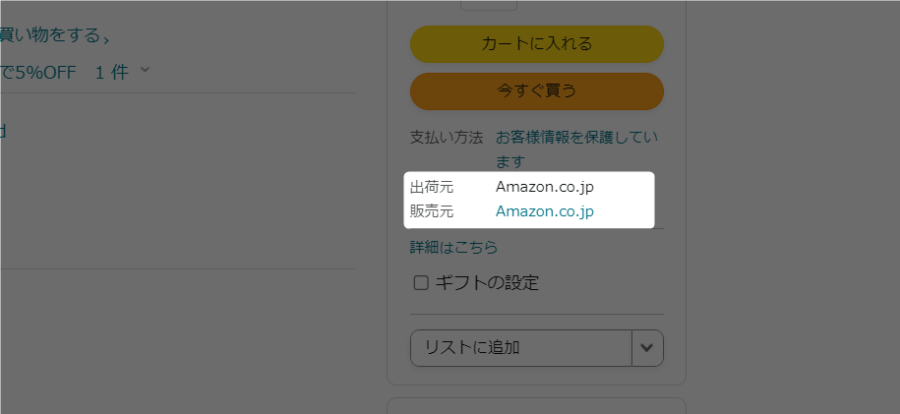Click the 1 件 count text

[111, 72]
